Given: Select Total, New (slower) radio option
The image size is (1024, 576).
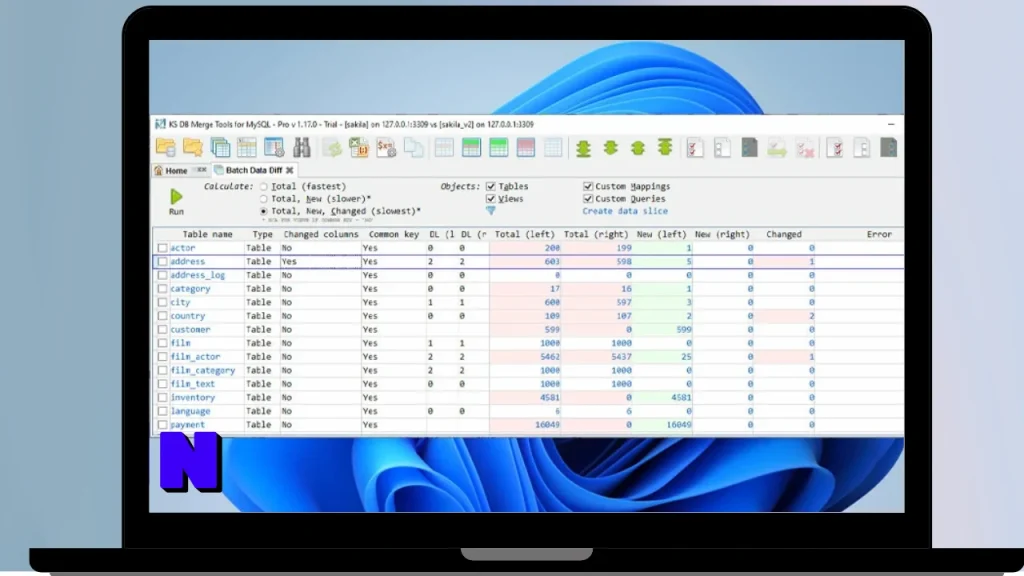Looking at the screenshot, I should click(x=264, y=199).
